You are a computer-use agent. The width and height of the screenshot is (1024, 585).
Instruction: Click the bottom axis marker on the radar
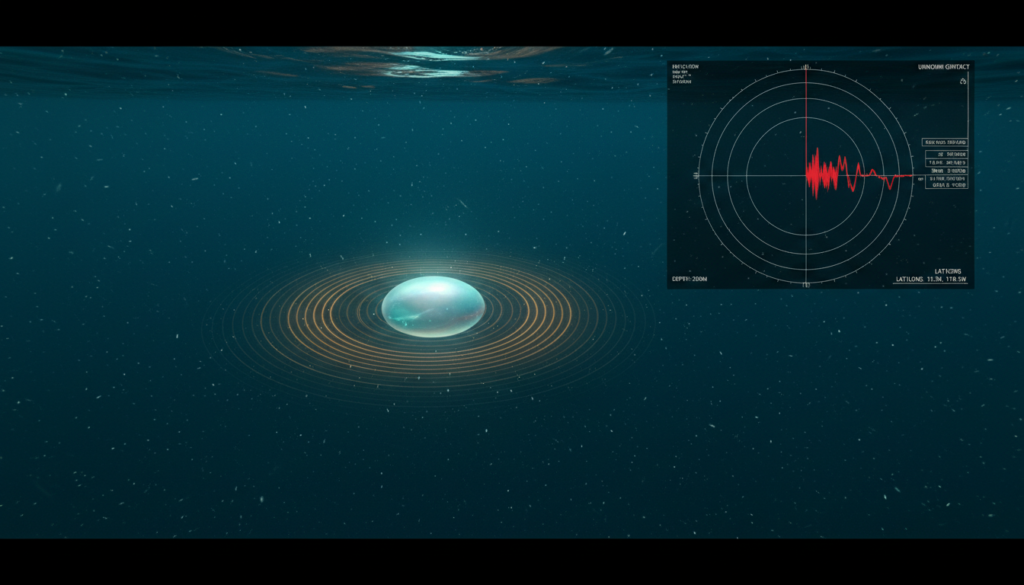(806, 284)
